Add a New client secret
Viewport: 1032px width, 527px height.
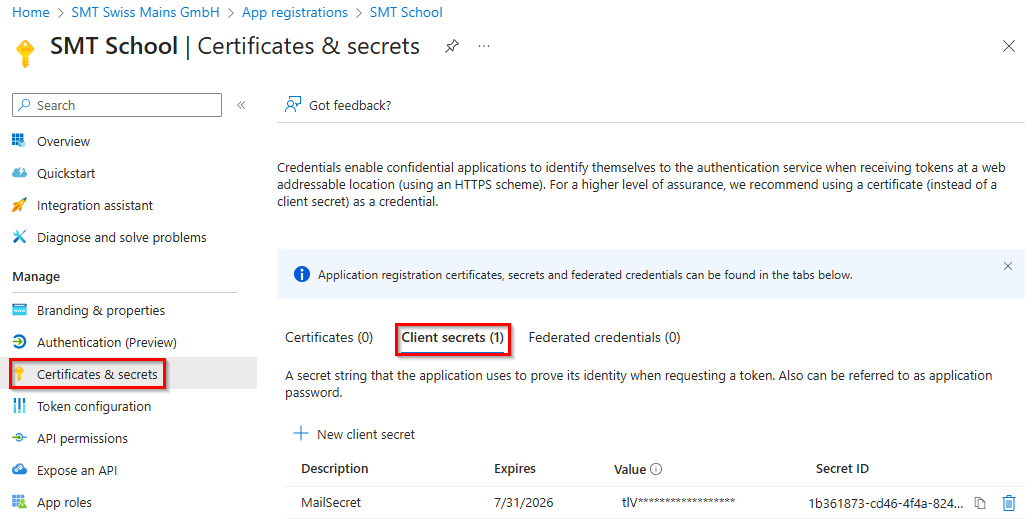coord(354,434)
